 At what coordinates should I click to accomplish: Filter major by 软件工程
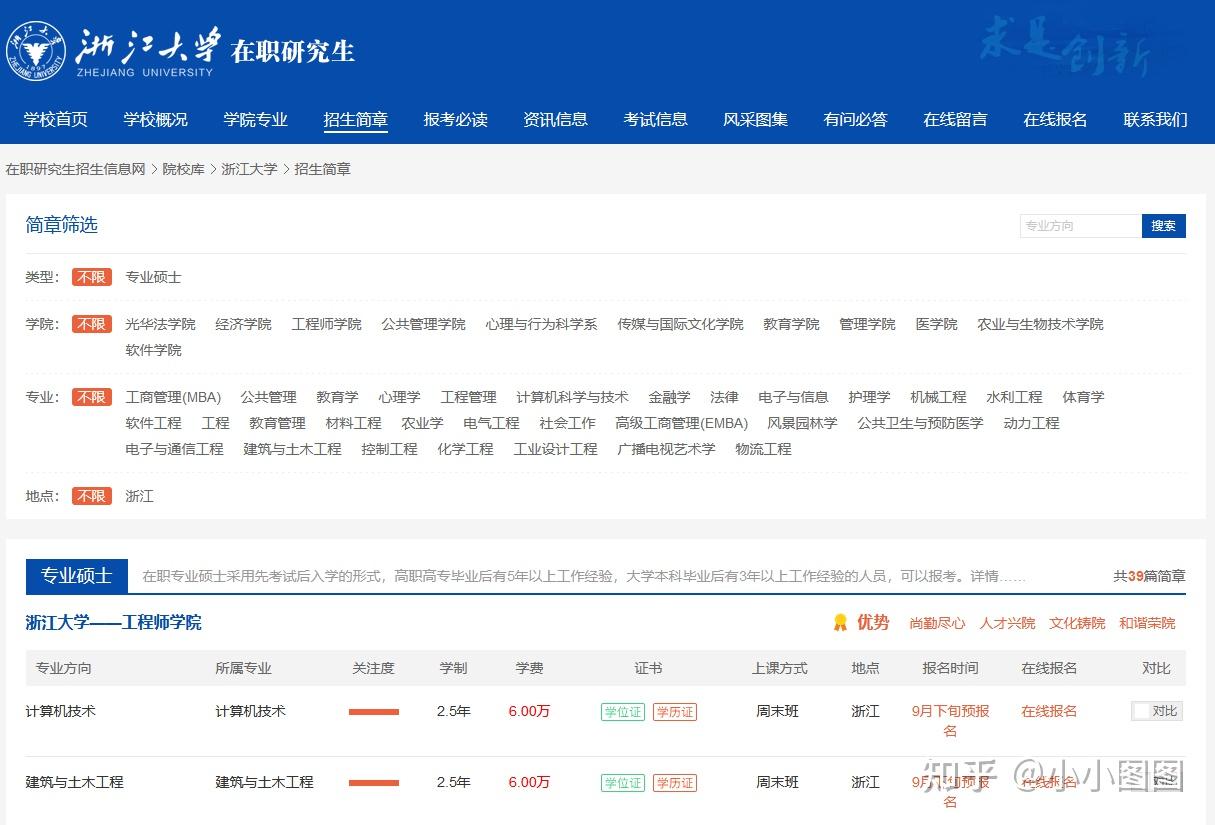pyautogui.click(x=154, y=423)
